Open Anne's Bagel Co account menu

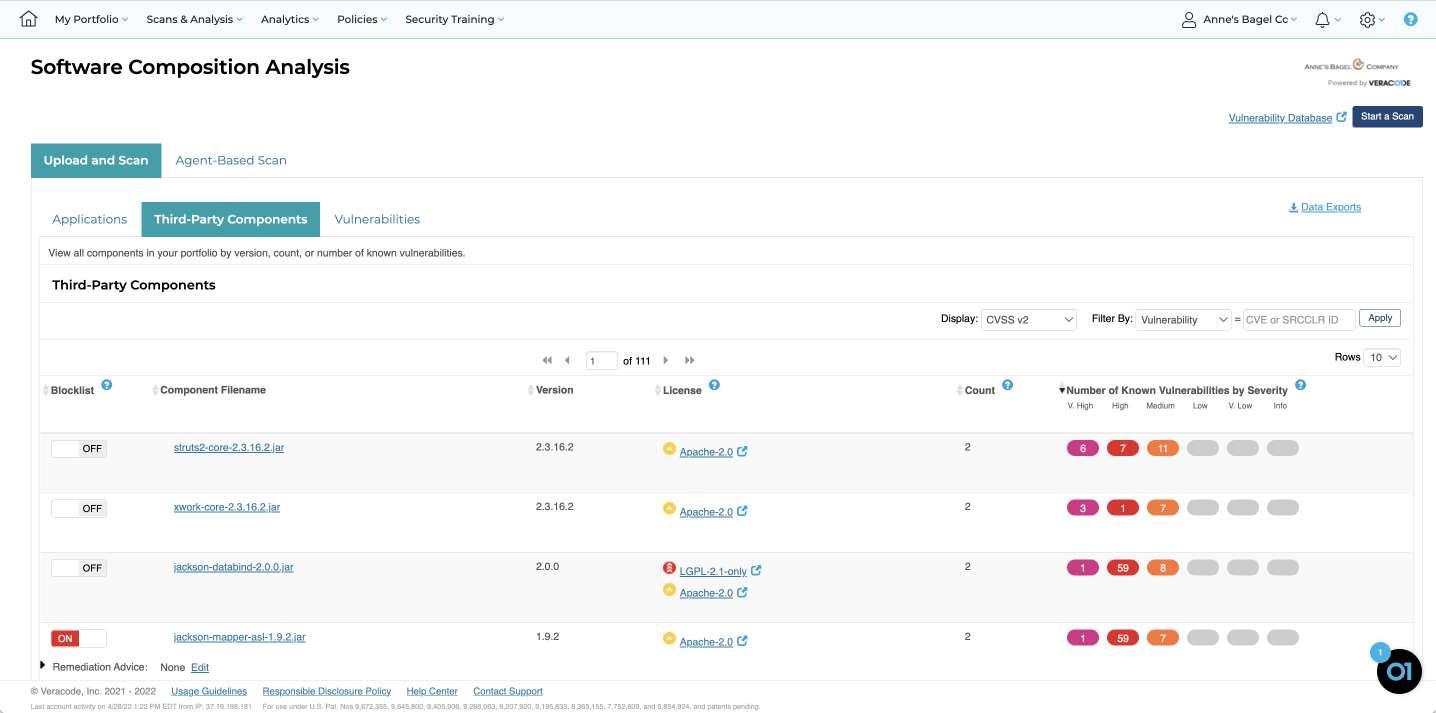(1250, 19)
